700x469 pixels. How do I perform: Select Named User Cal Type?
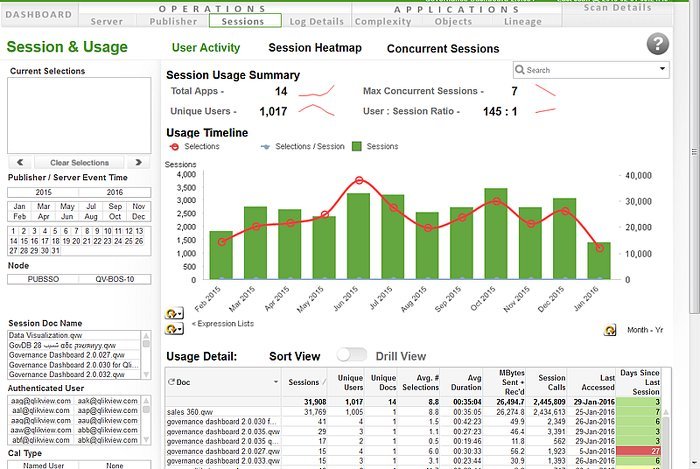click(43, 465)
